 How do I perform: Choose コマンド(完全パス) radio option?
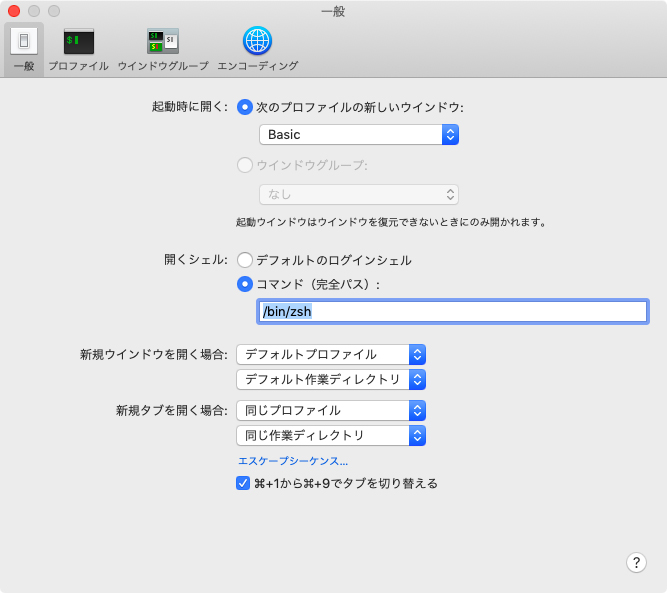(x=245, y=284)
